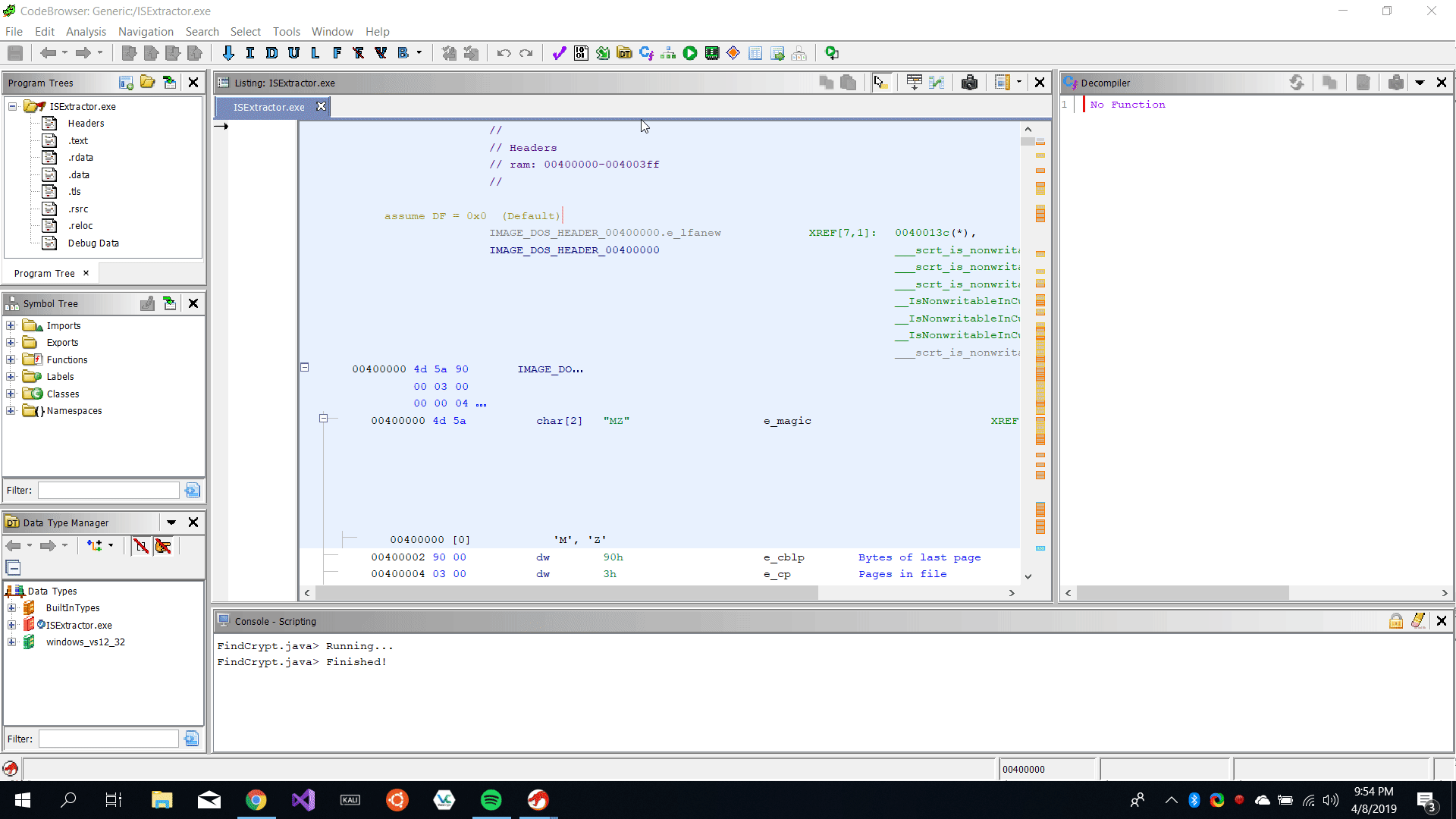Click the green Run Script play icon
Screen dimensions: 1456x819
pyautogui.click(x=690, y=53)
